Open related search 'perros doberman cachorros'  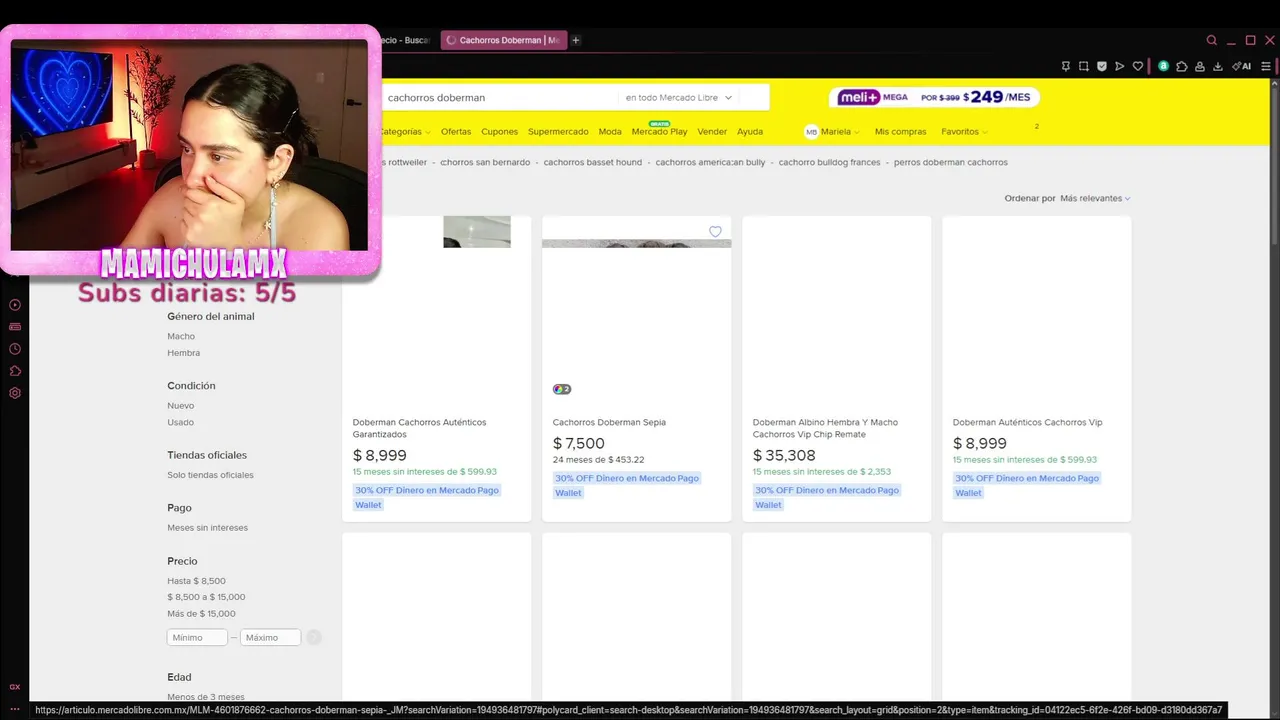(951, 162)
